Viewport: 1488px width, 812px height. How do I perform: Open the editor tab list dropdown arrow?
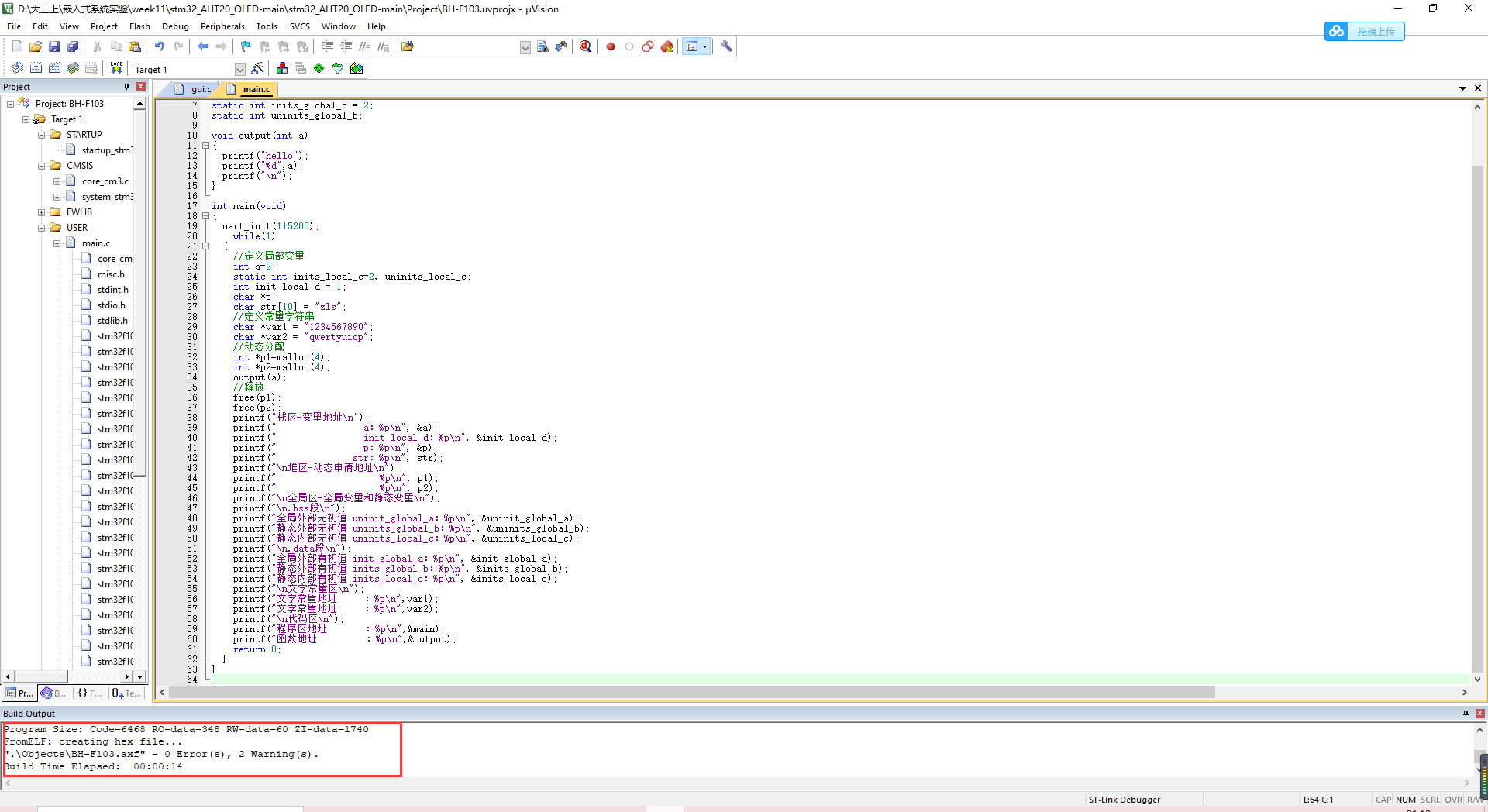[x=1462, y=88]
